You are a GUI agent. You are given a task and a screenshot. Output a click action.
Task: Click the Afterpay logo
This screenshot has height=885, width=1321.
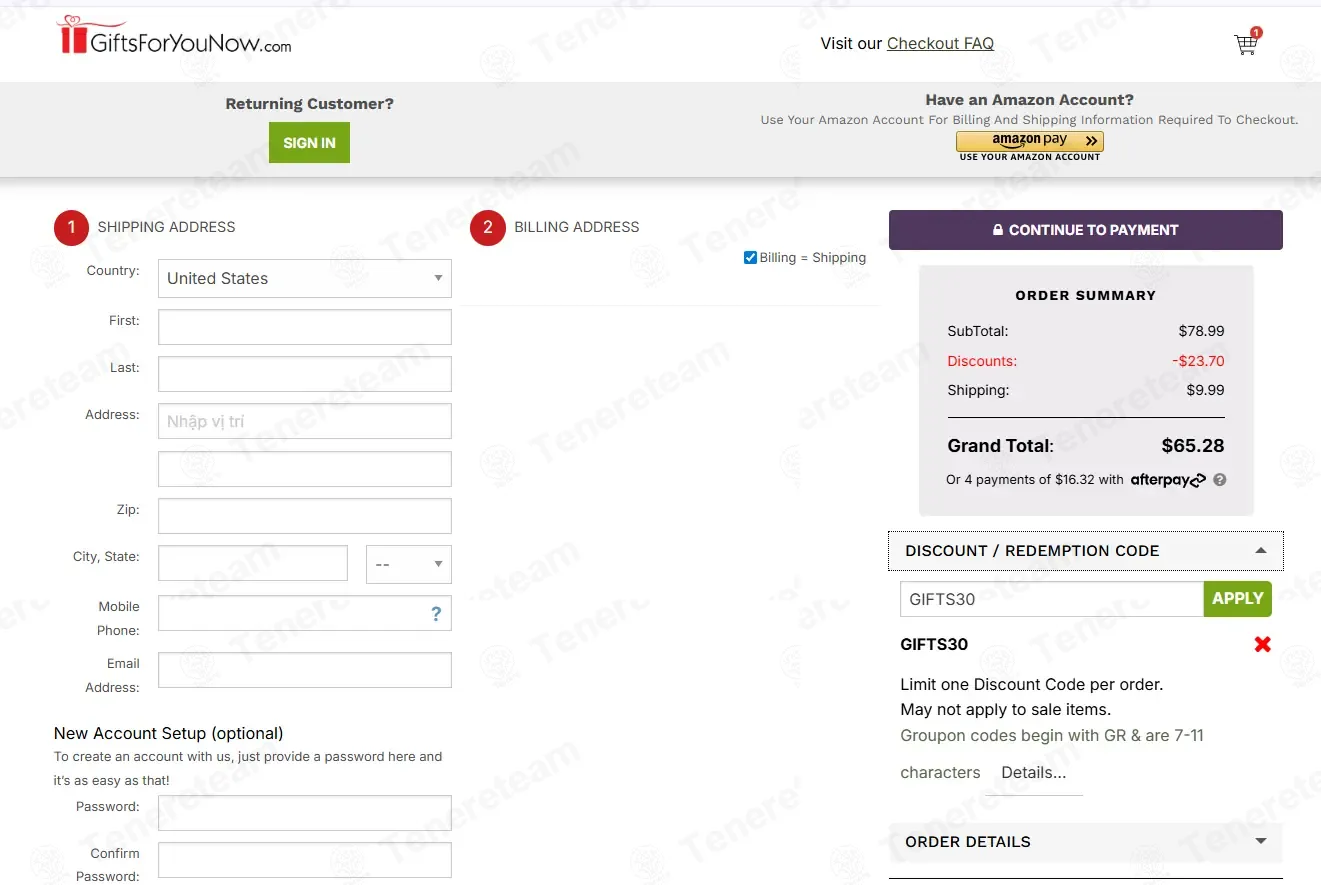pyautogui.click(x=1168, y=480)
